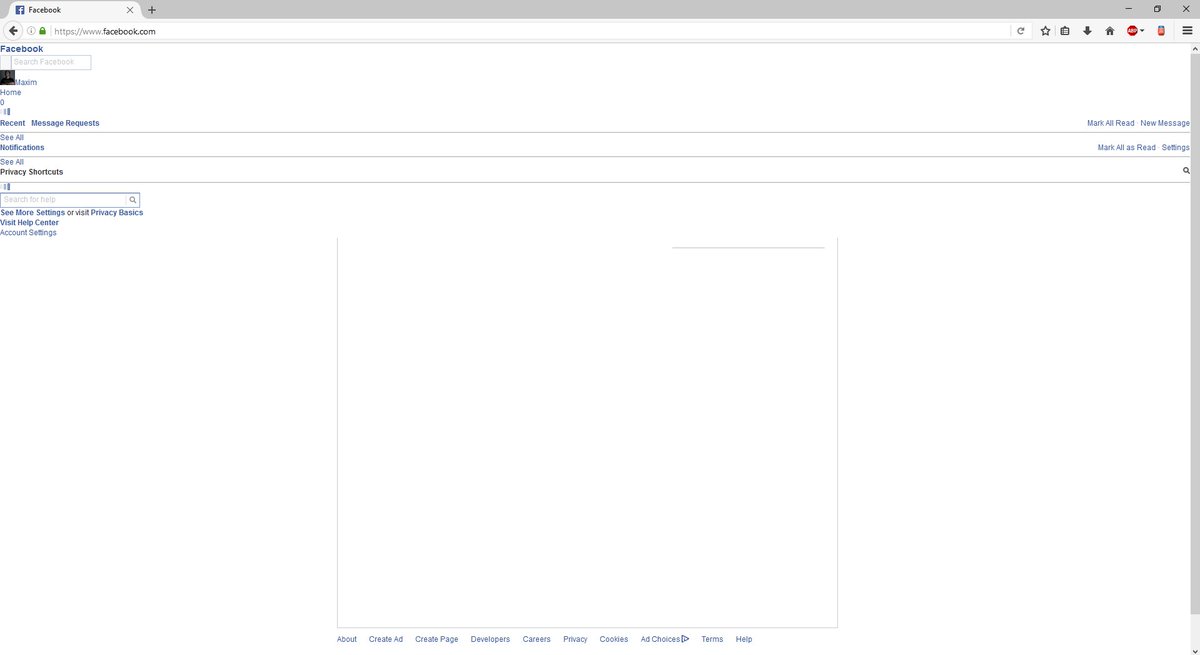Close the Facebook tab
The height and width of the screenshot is (655, 1200).
(130, 10)
